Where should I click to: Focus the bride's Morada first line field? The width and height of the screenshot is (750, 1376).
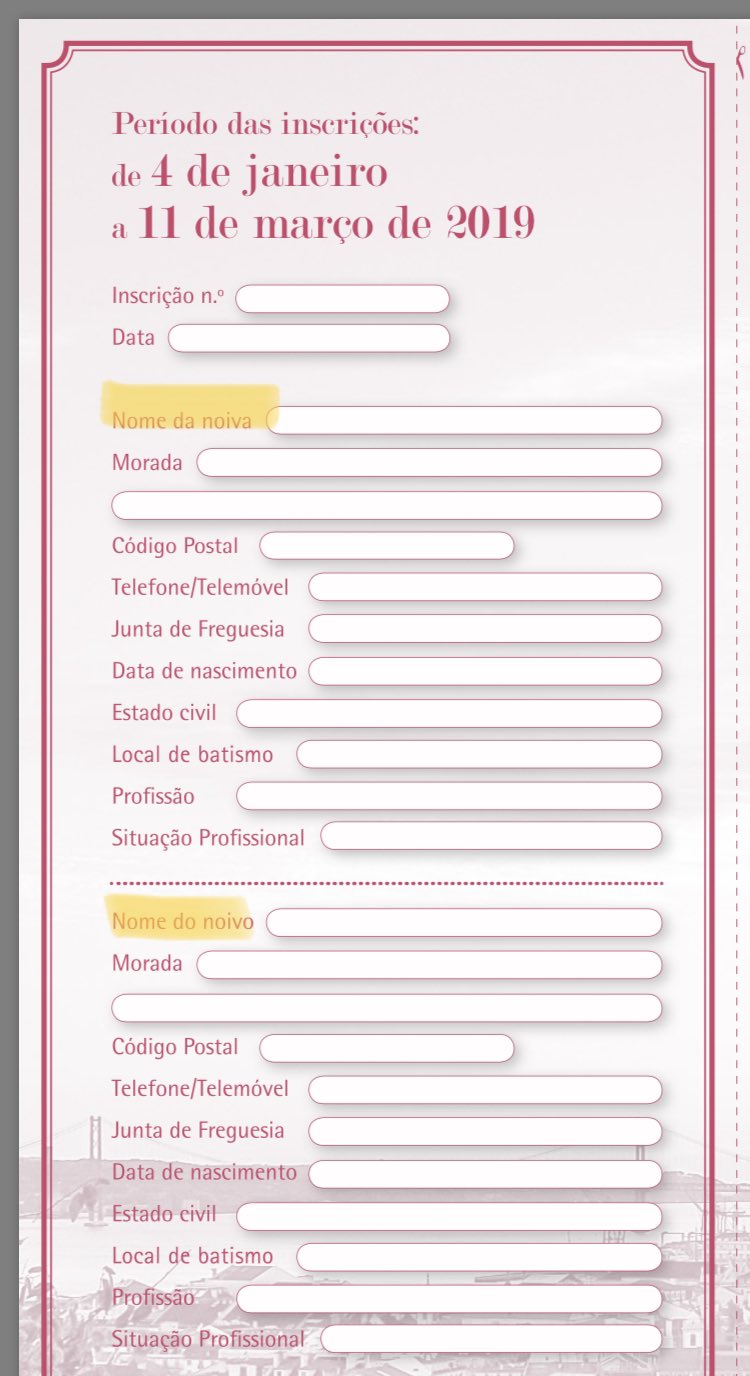click(429, 463)
